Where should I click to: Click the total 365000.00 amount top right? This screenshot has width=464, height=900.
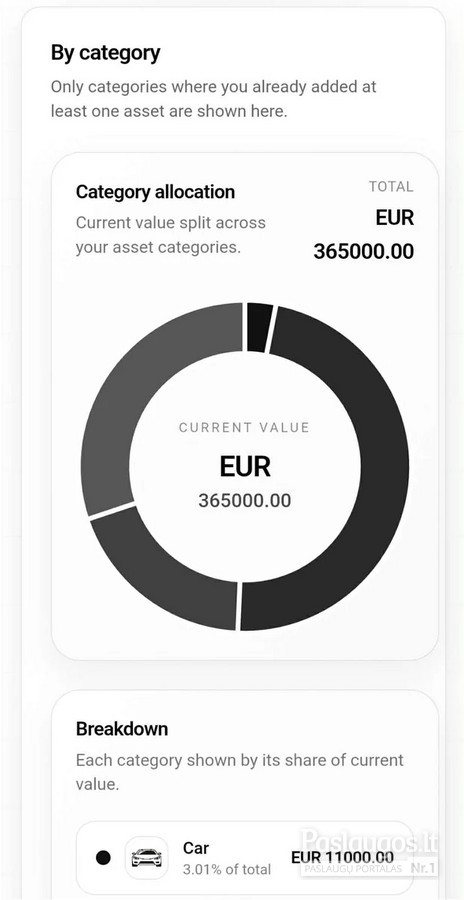click(364, 251)
